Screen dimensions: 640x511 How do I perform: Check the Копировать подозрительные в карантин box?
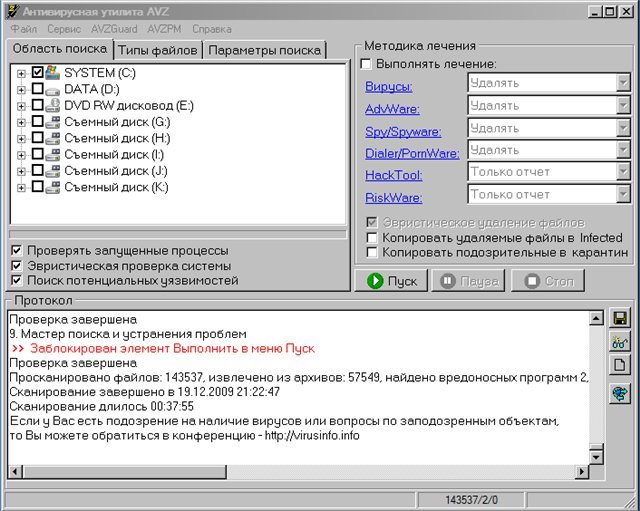click(372, 252)
